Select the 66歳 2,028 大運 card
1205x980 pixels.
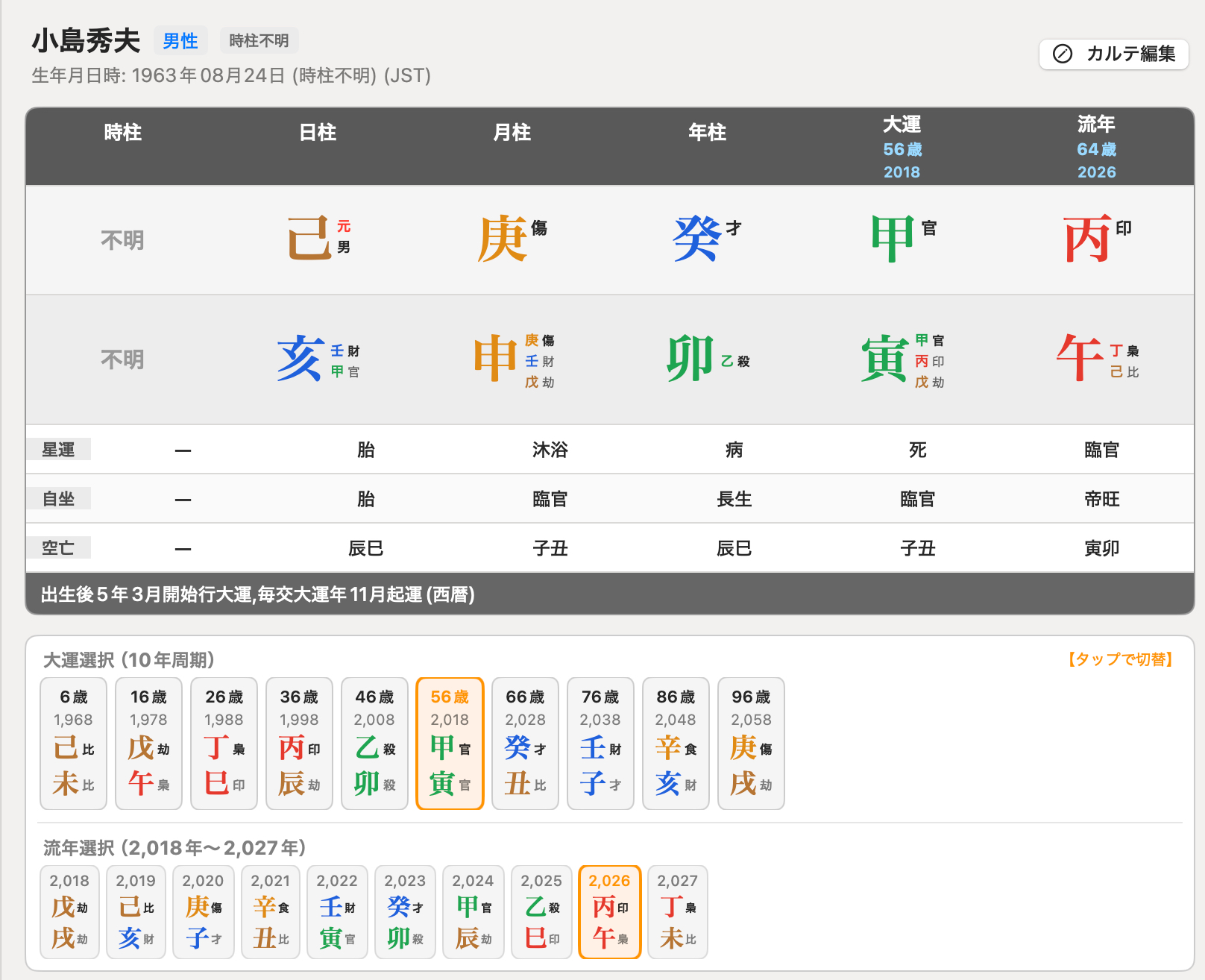(525, 743)
